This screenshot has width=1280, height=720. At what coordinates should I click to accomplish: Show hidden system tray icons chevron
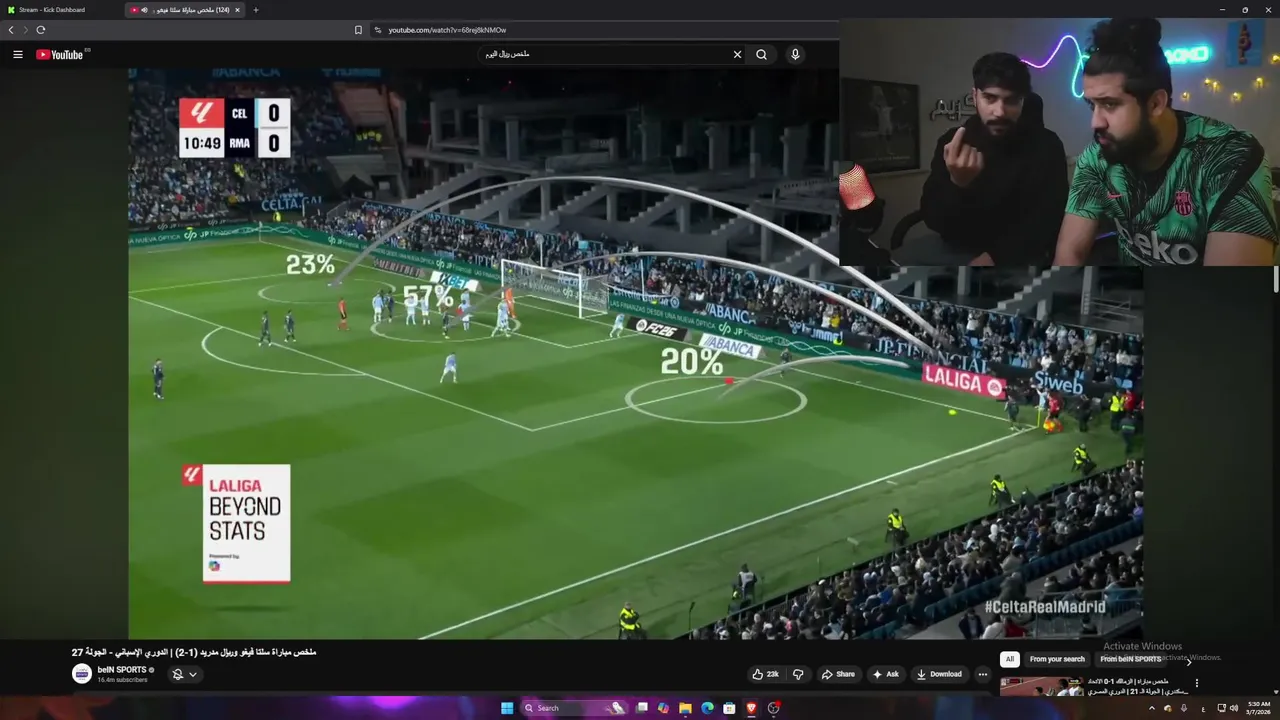tap(1151, 708)
